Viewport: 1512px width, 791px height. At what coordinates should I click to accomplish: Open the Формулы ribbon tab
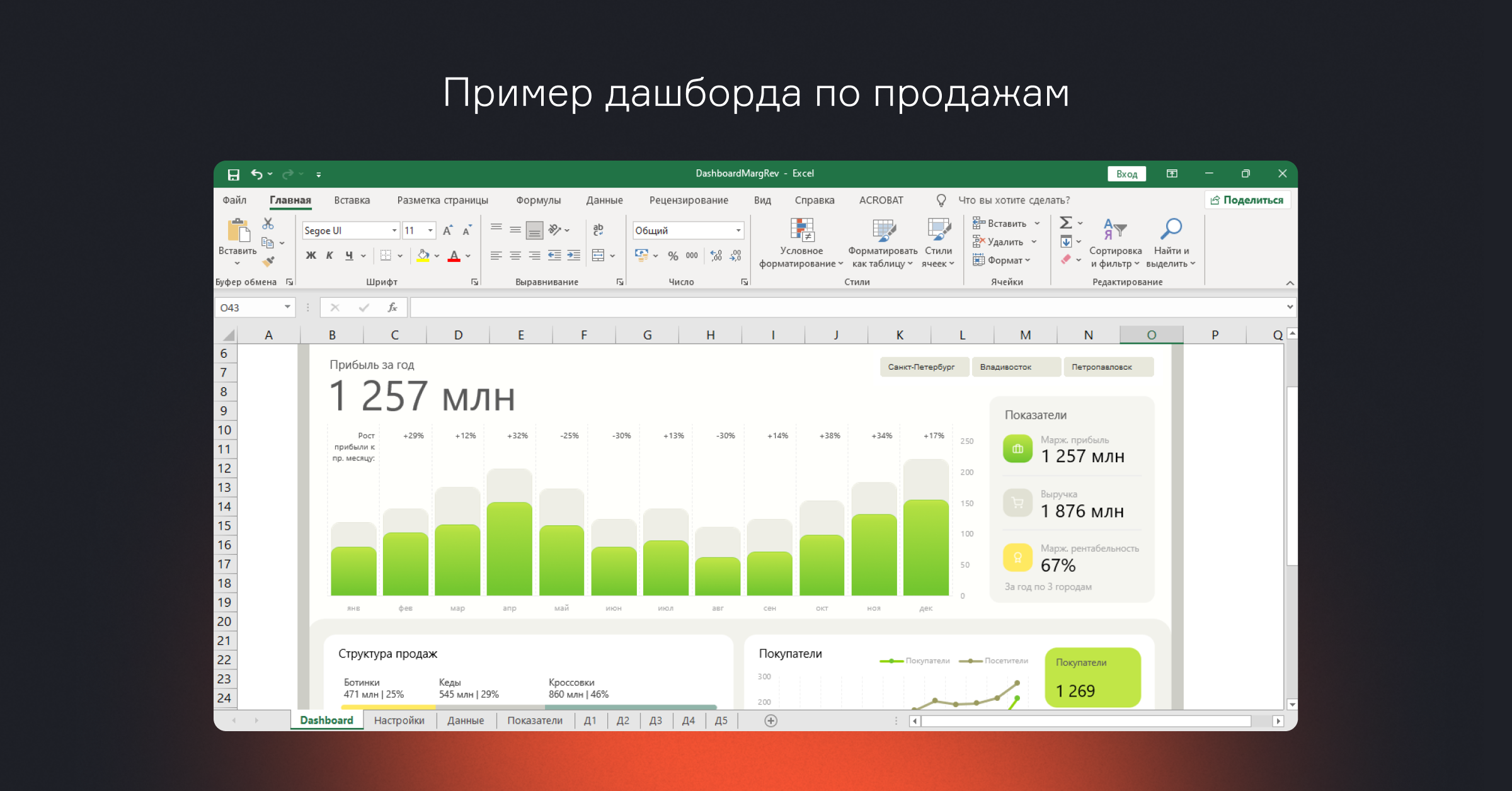(538, 200)
